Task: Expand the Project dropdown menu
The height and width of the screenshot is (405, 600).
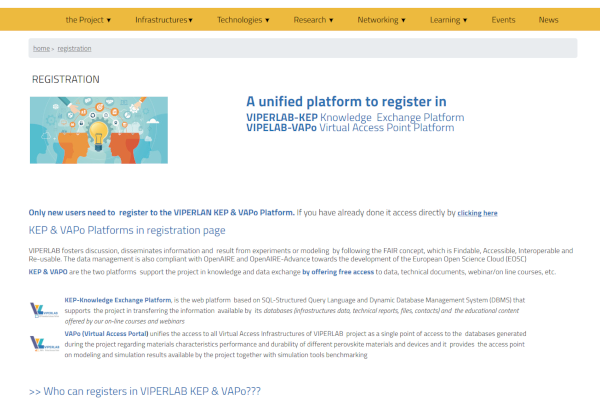Action: pos(88,19)
